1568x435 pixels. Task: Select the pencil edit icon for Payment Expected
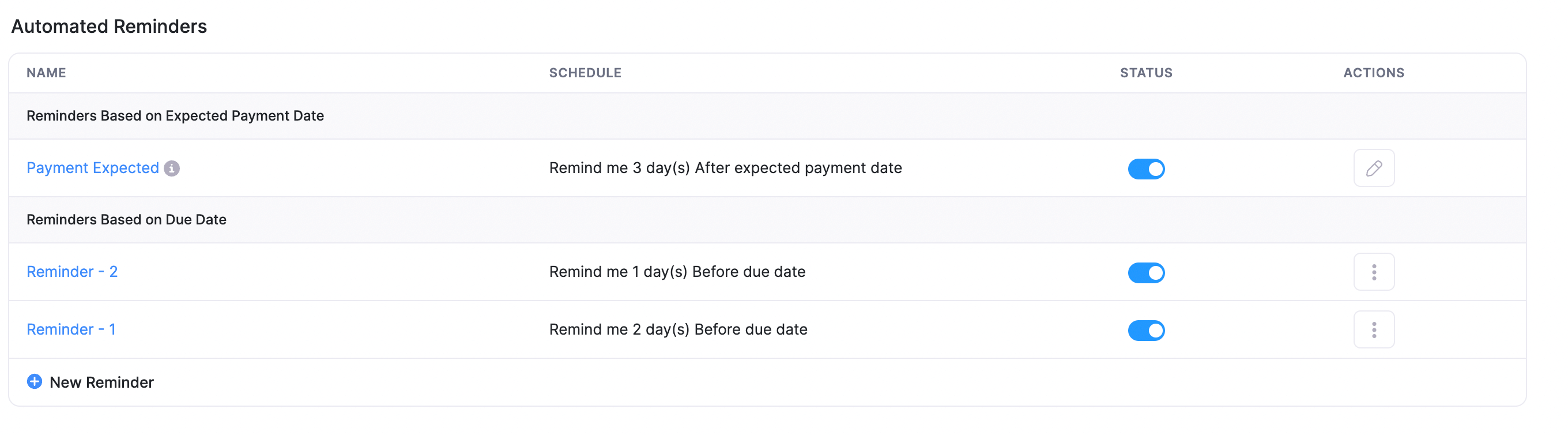click(x=1374, y=168)
